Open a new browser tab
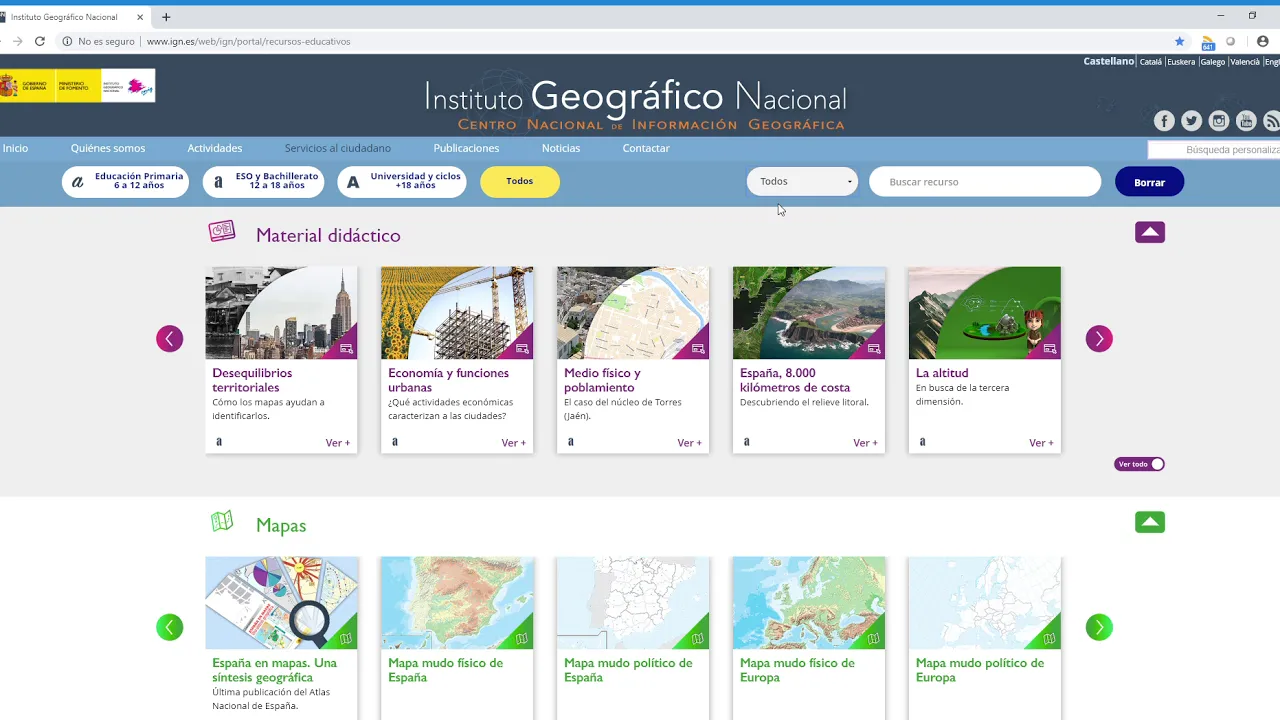1280x720 pixels. point(166,17)
